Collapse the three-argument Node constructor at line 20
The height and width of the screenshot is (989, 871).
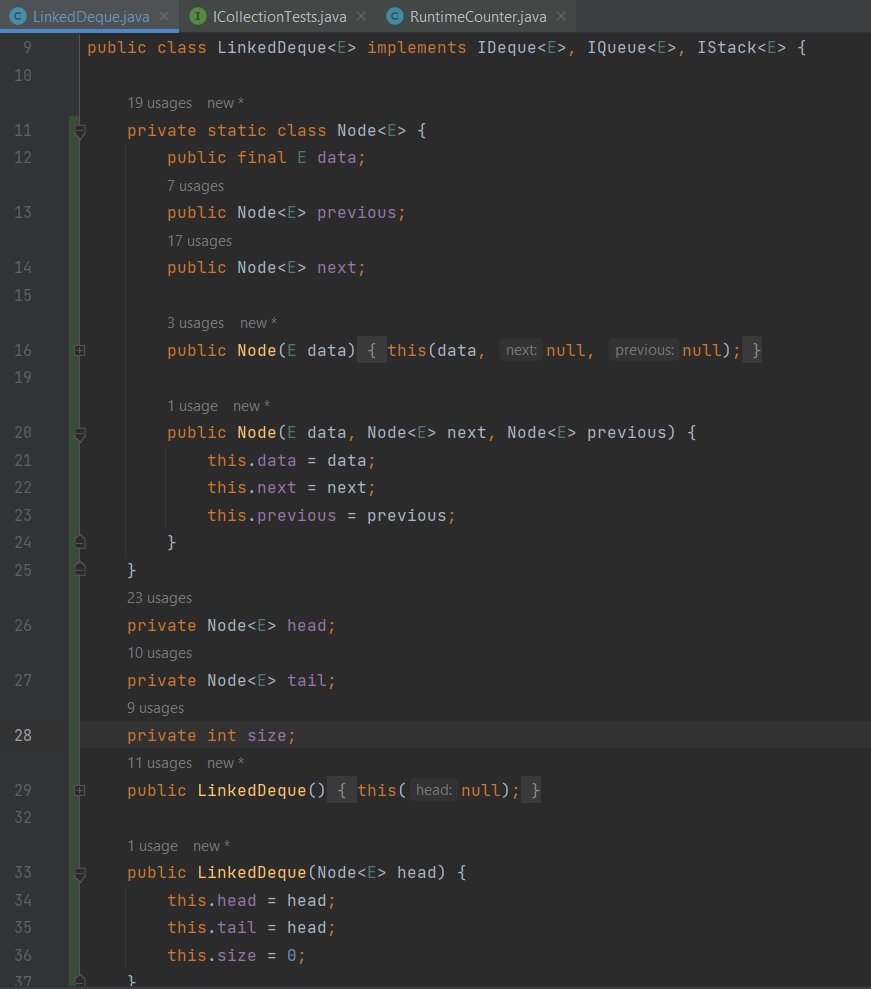tap(80, 433)
